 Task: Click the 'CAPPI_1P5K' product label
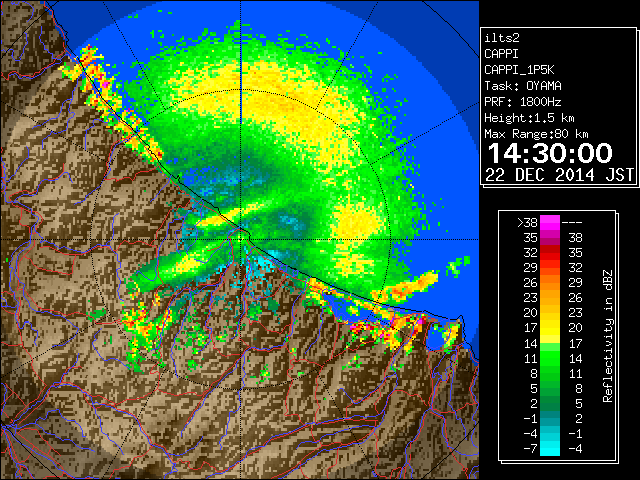pos(519,70)
